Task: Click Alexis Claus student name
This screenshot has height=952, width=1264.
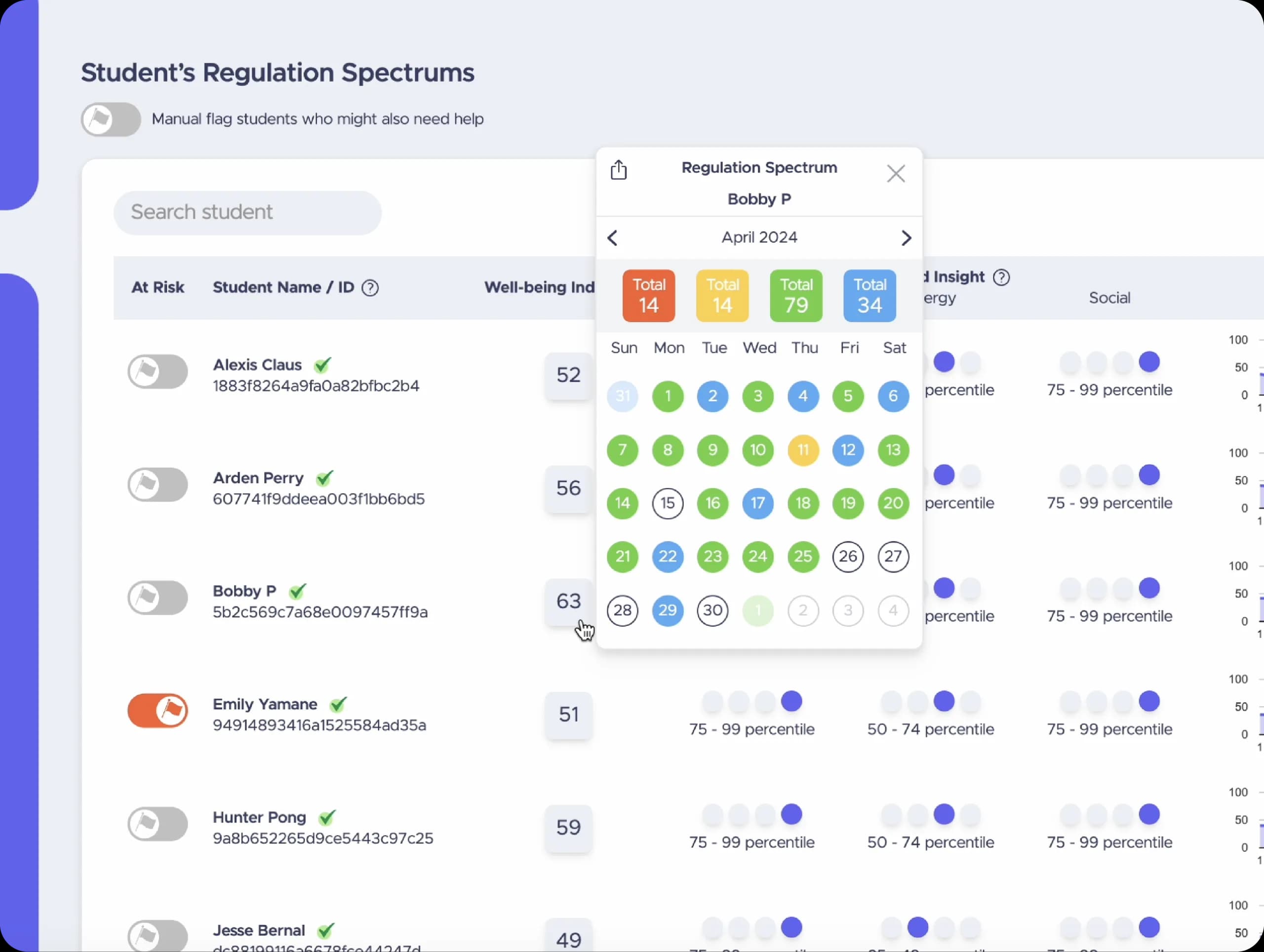Action: (257, 364)
